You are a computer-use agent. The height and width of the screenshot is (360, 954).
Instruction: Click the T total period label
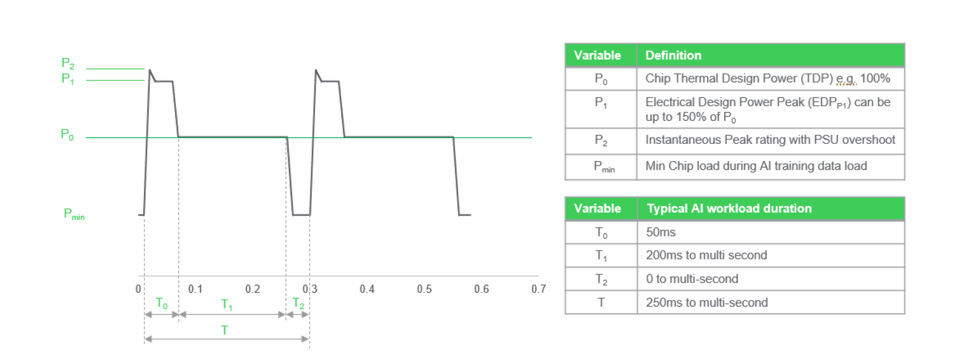tap(225, 330)
